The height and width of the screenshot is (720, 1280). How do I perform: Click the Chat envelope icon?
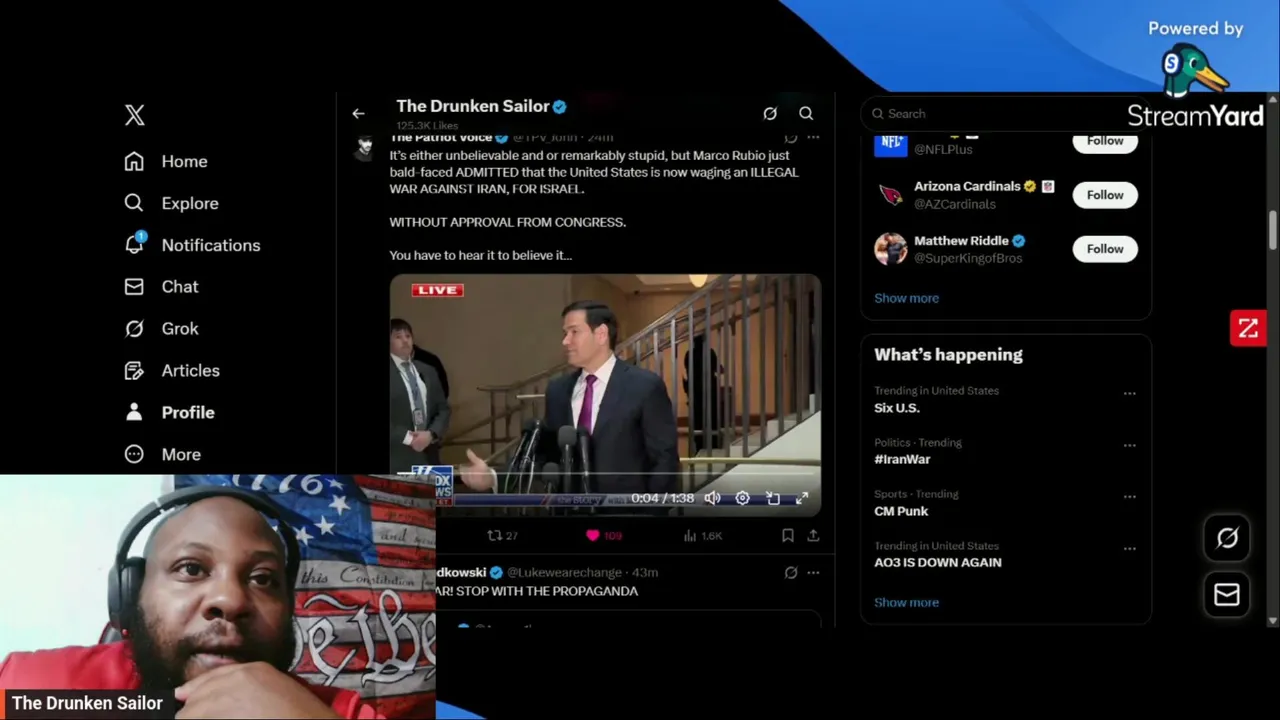134,287
